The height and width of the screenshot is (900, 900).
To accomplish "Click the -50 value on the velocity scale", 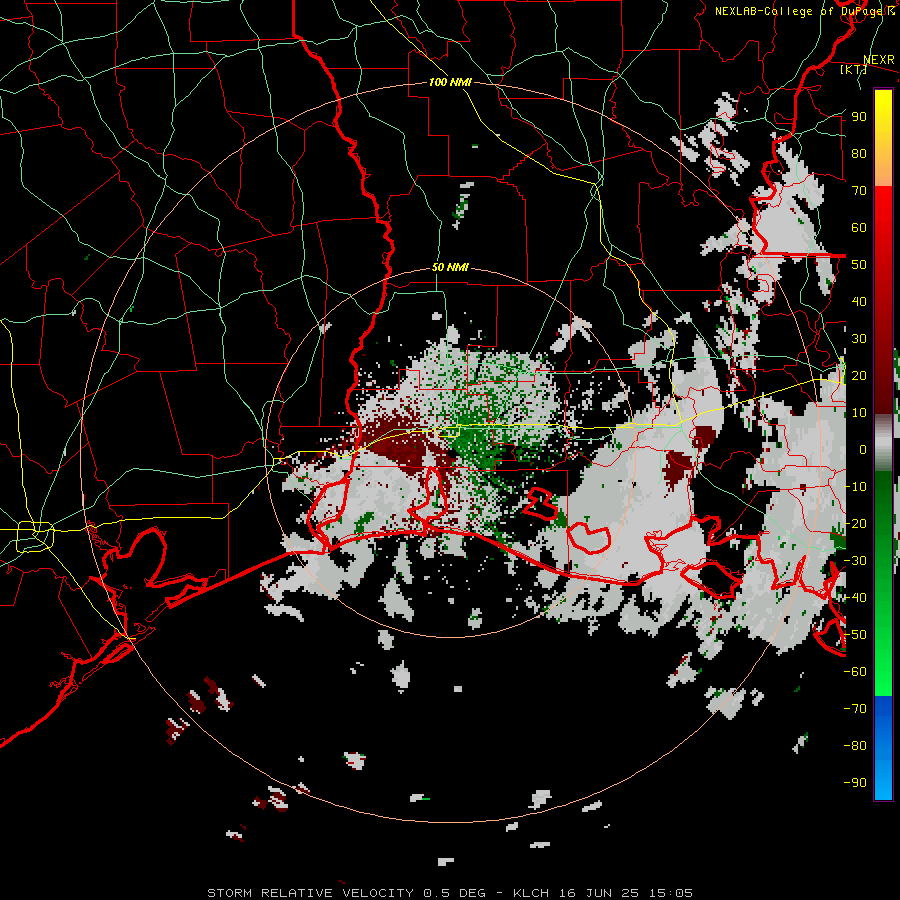I will point(855,635).
